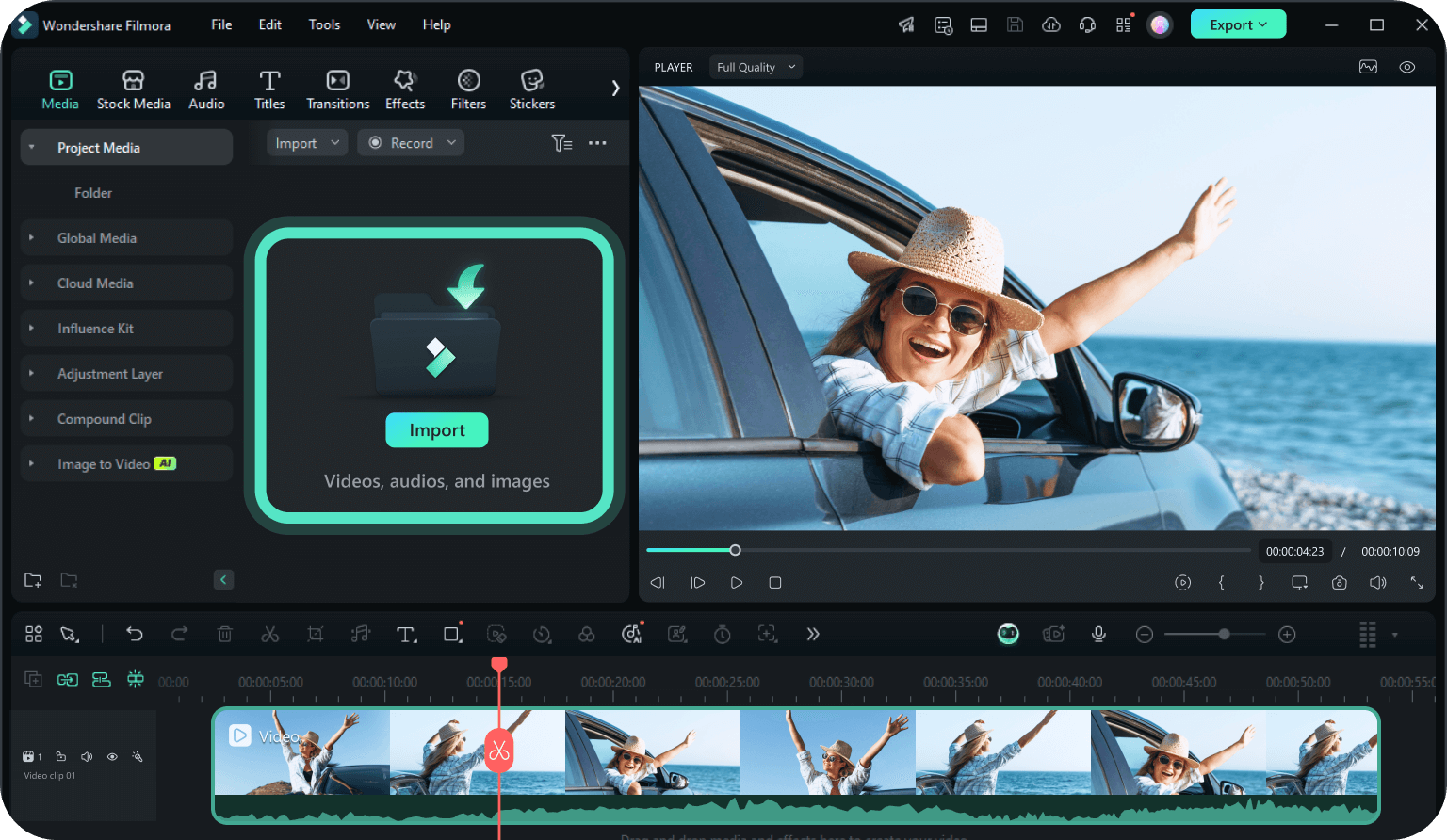Image resolution: width=1447 pixels, height=840 pixels.
Task: Select the Video clip on the timeline
Action: tap(796, 766)
